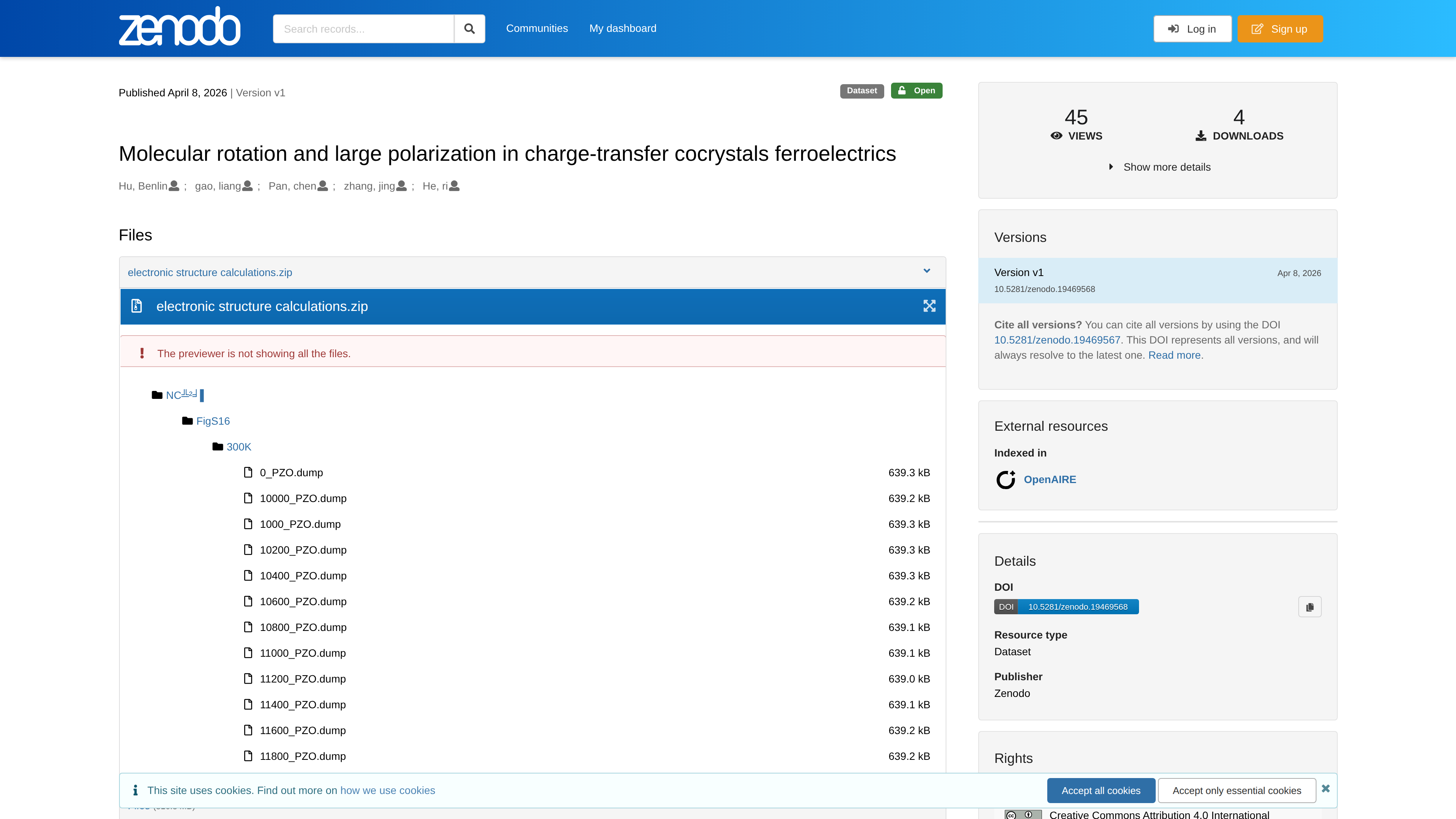Open how we use cookies link
The width and height of the screenshot is (1456, 819).
pos(387,790)
